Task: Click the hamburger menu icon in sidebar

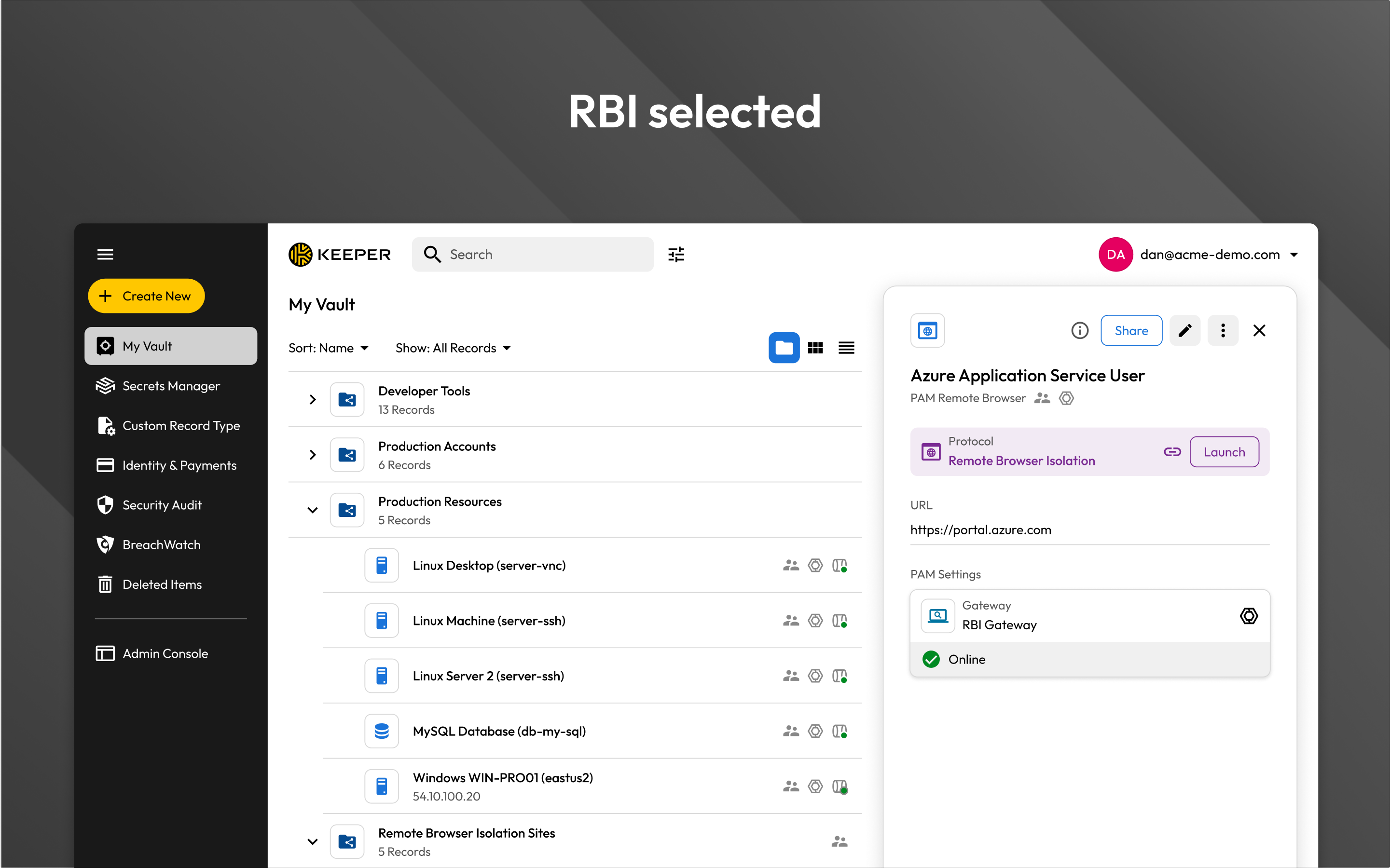Action: [x=105, y=254]
